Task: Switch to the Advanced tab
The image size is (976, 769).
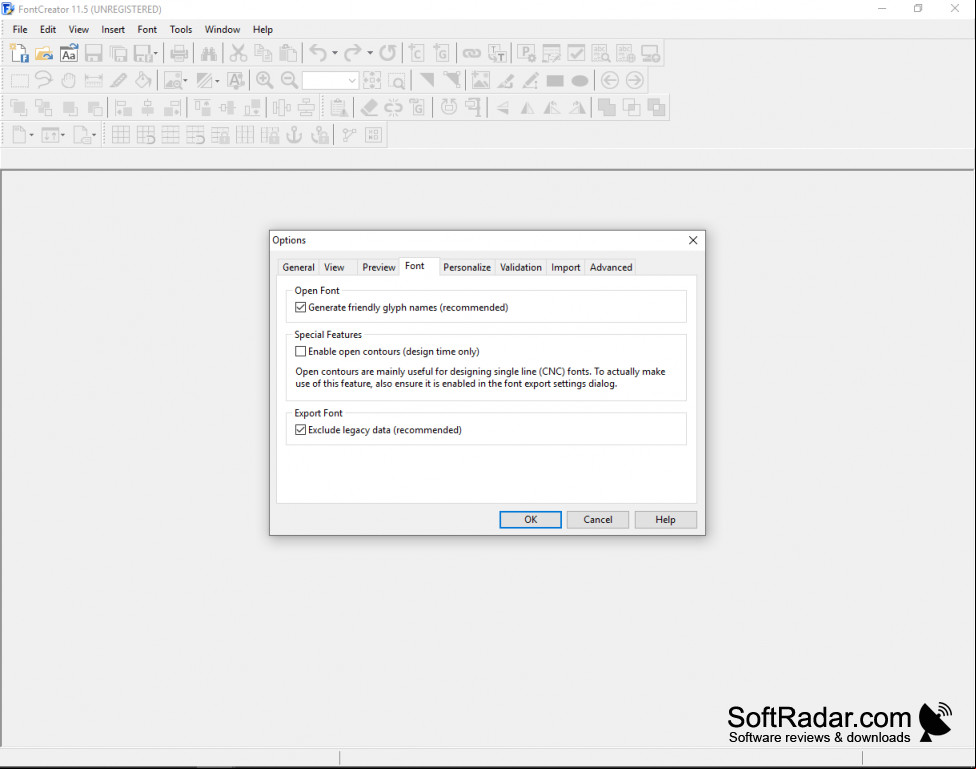Action: click(x=611, y=267)
